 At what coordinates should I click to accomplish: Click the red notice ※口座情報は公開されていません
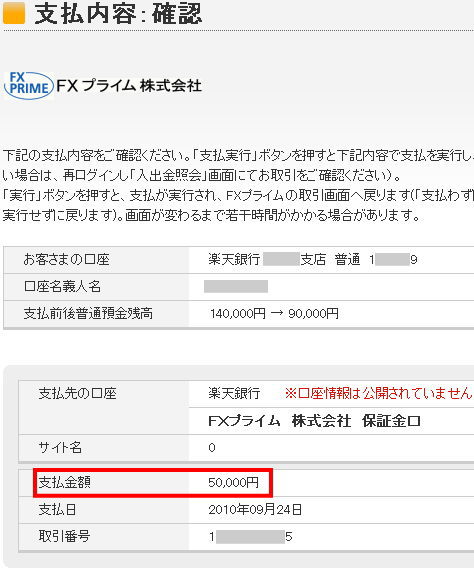click(379, 393)
